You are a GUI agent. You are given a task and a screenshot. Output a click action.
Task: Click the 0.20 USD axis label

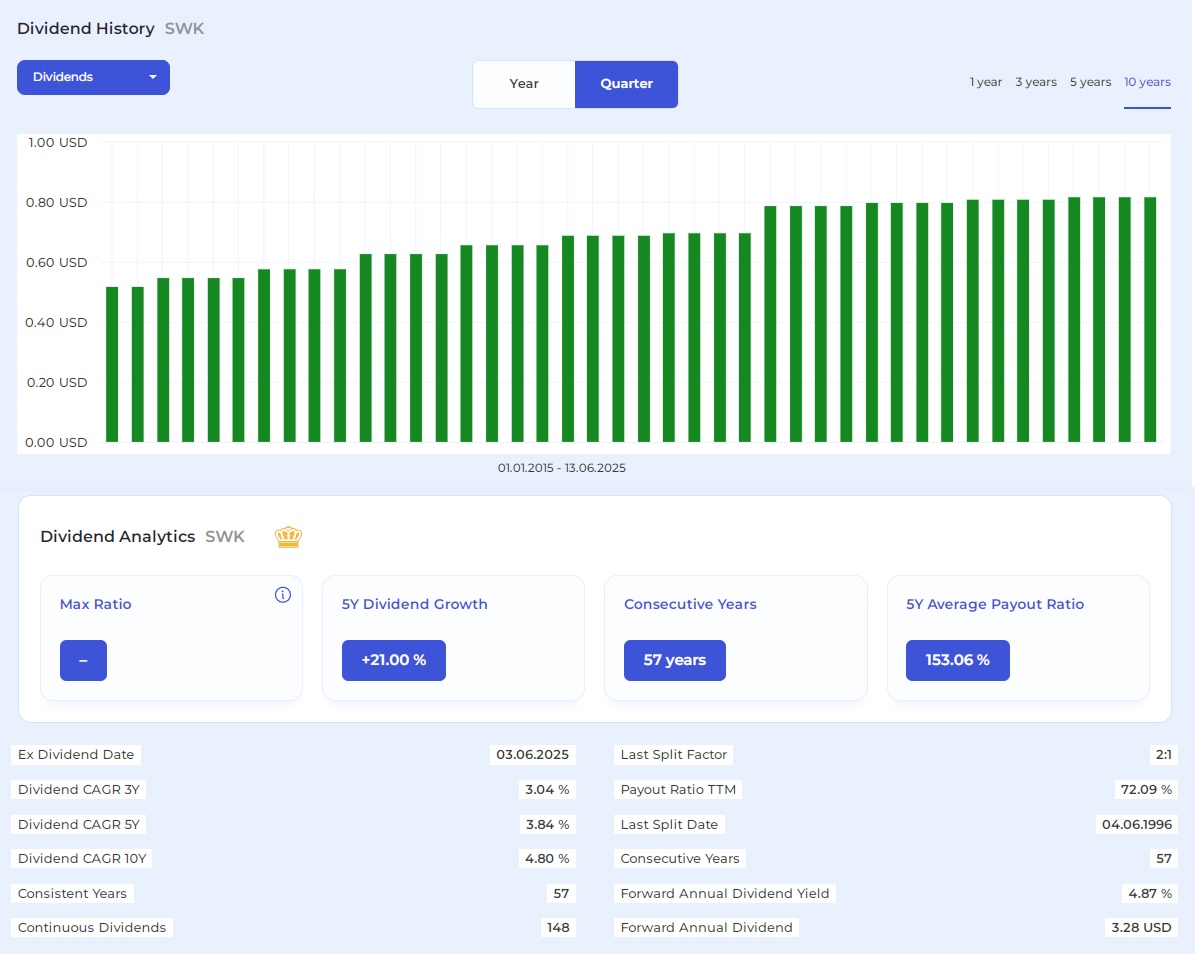click(x=58, y=383)
